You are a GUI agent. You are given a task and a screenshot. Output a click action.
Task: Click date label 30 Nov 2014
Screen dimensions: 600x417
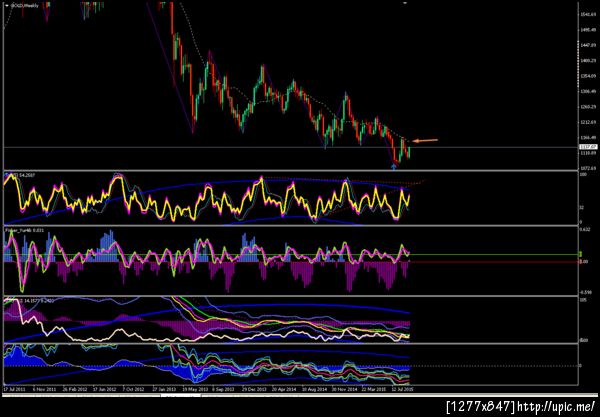point(344,389)
